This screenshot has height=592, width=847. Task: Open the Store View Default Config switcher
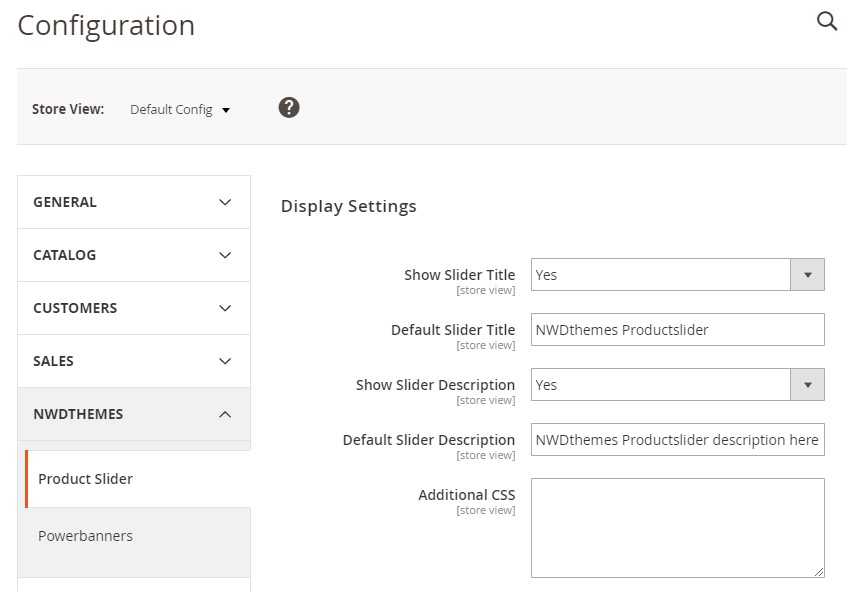(x=180, y=110)
